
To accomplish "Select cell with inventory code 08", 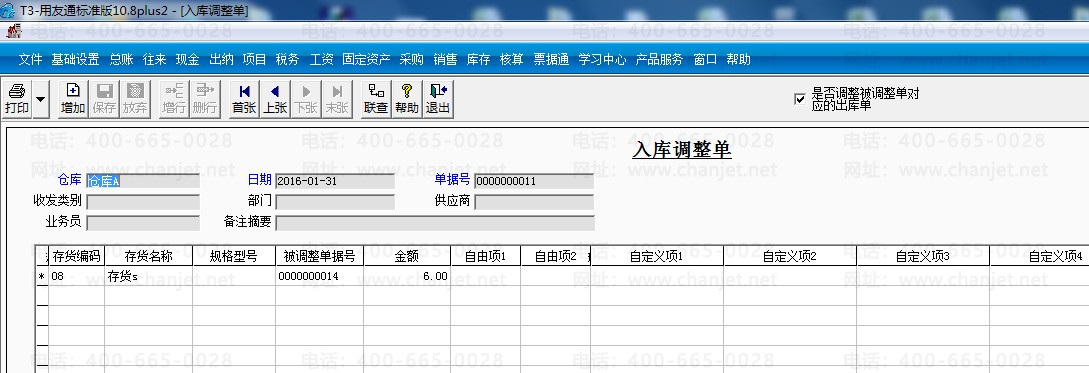I will point(76,276).
